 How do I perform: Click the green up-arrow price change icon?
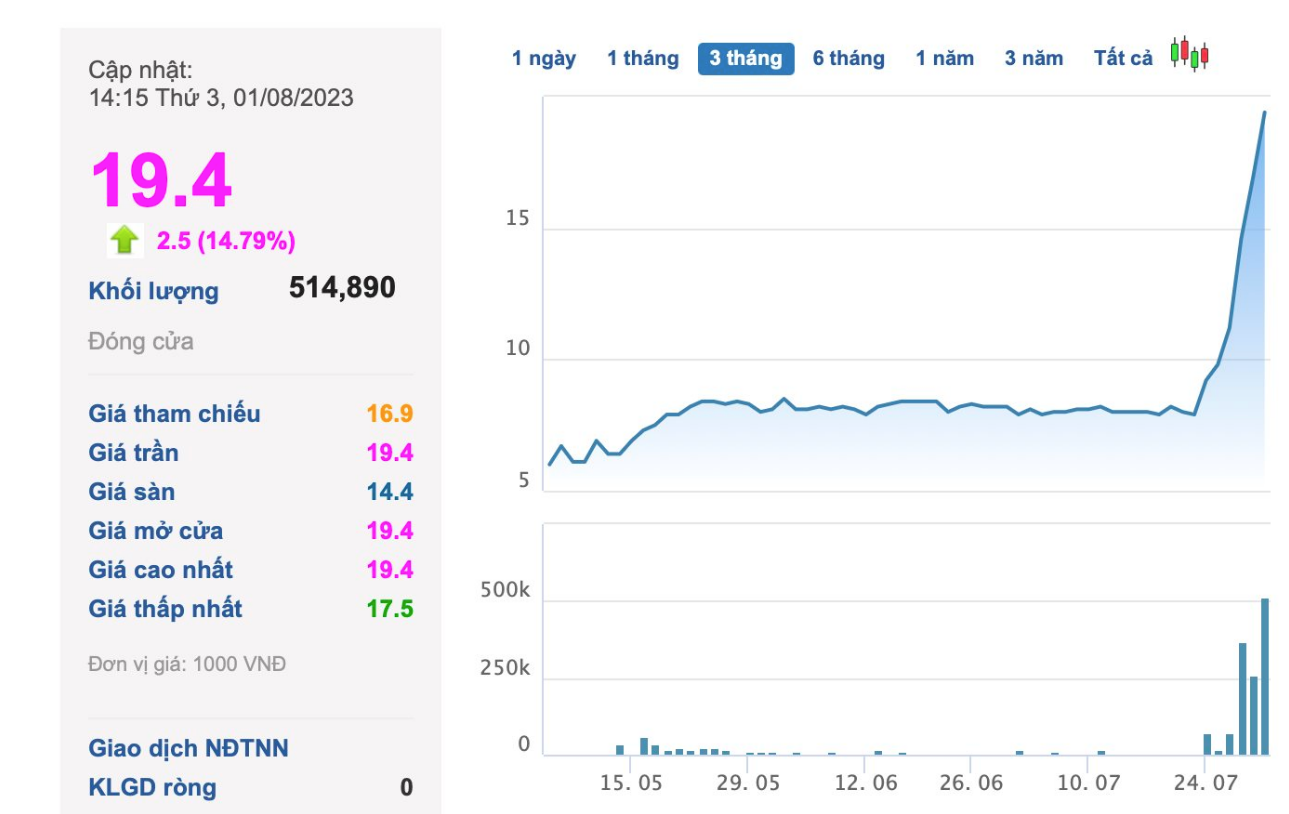pyautogui.click(x=124, y=240)
